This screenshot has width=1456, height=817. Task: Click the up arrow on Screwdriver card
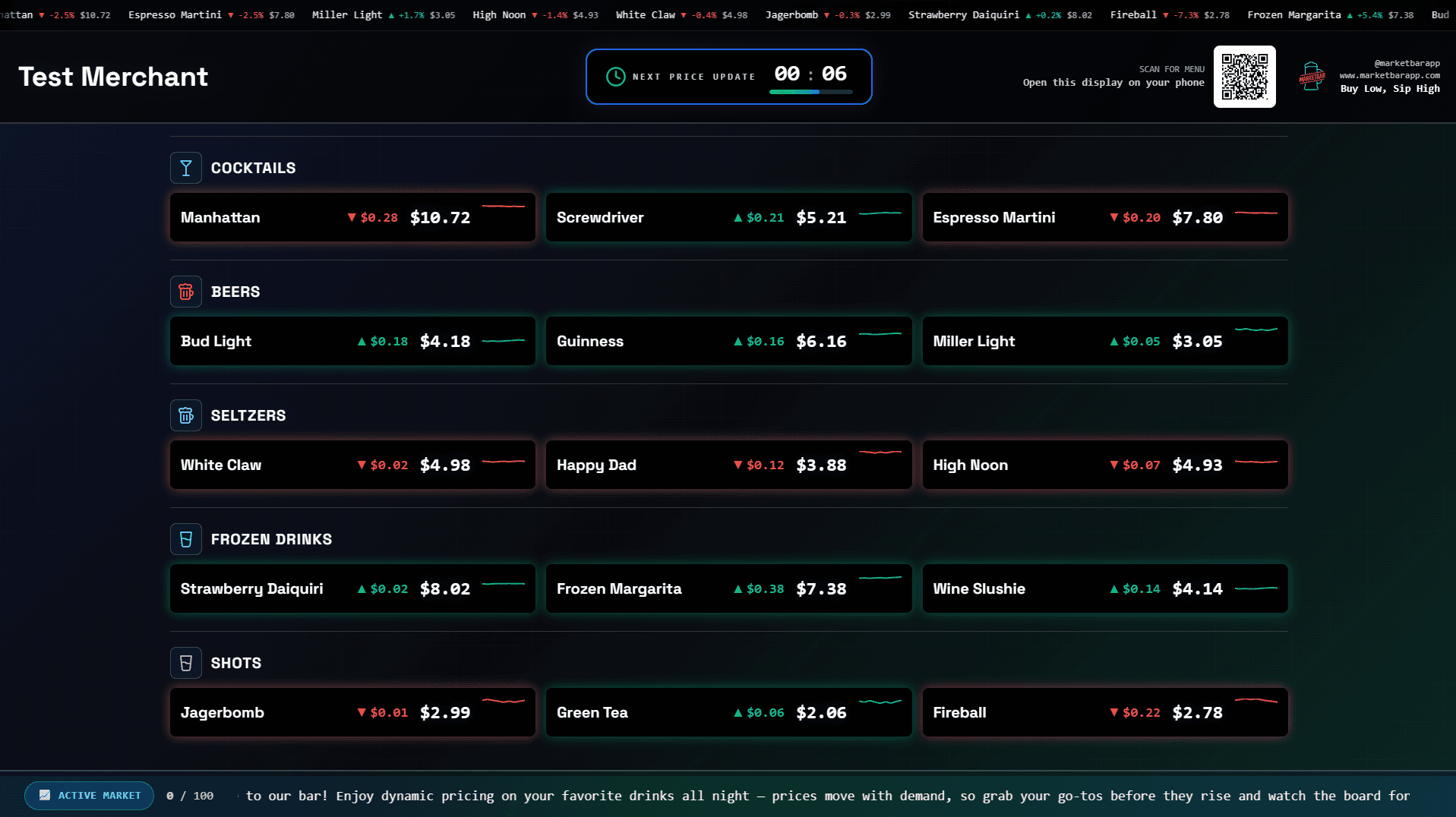pos(737,217)
